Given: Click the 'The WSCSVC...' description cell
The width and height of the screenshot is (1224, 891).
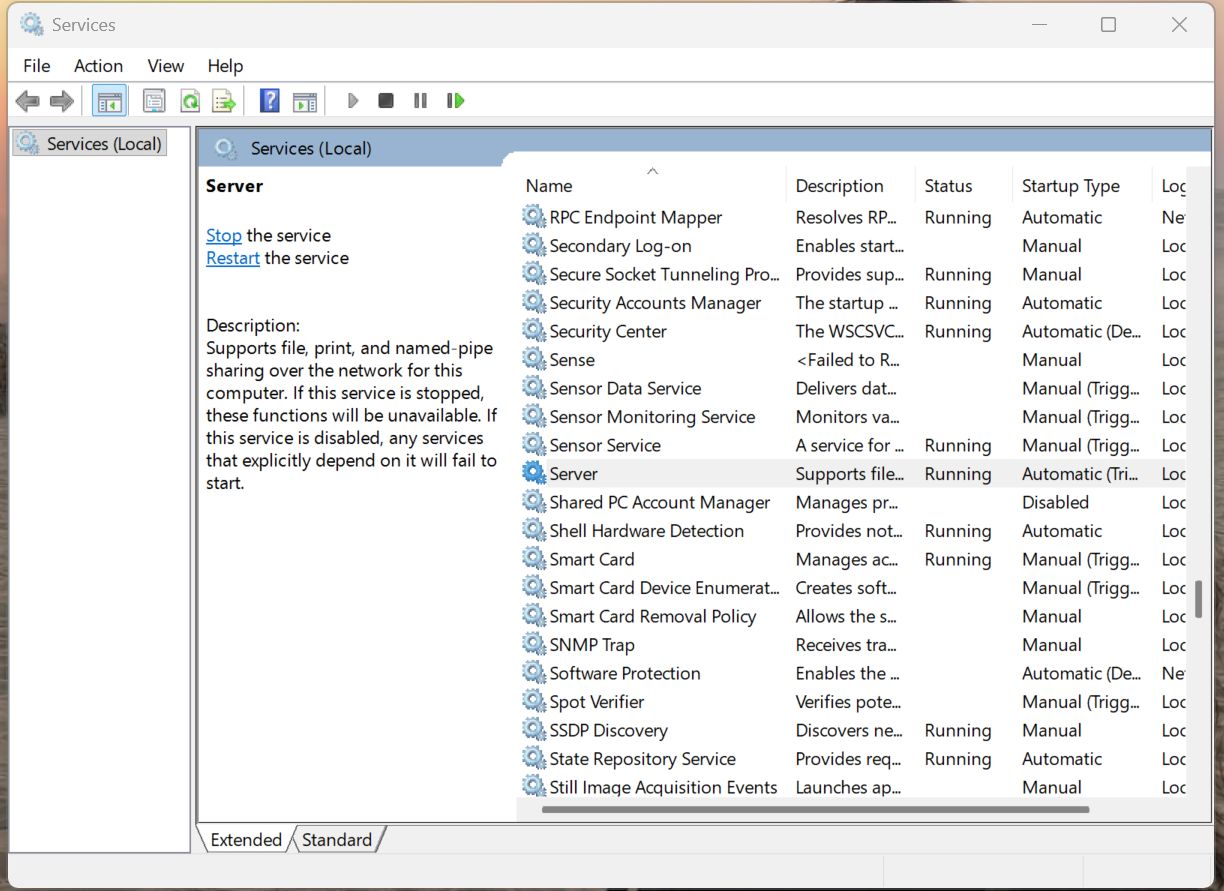Looking at the screenshot, I should [850, 331].
